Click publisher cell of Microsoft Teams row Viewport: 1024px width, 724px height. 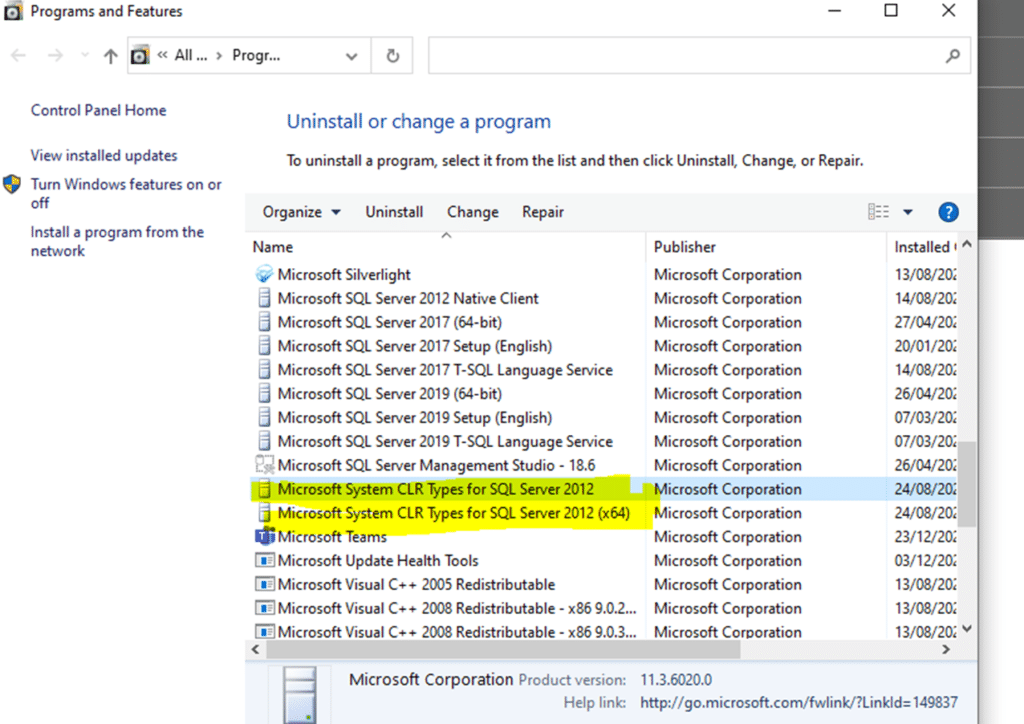pos(728,537)
